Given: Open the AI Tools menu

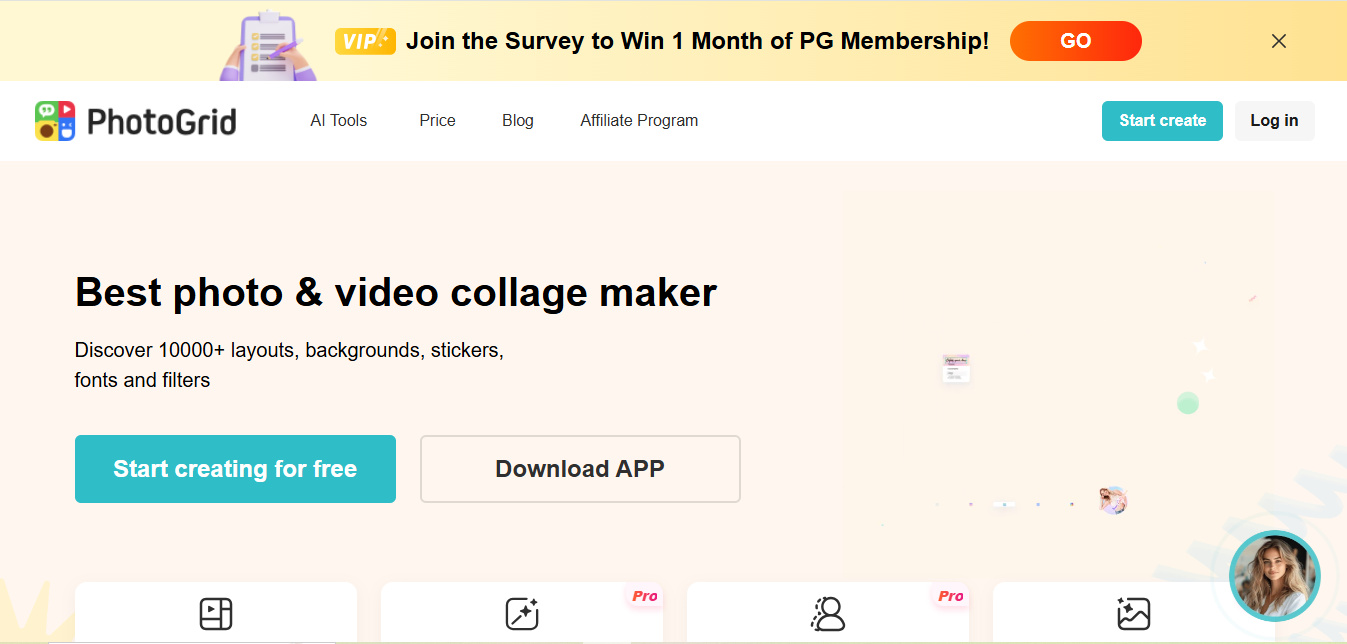Looking at the screenshot, I should pyautogui.click(x=339, y=121).
